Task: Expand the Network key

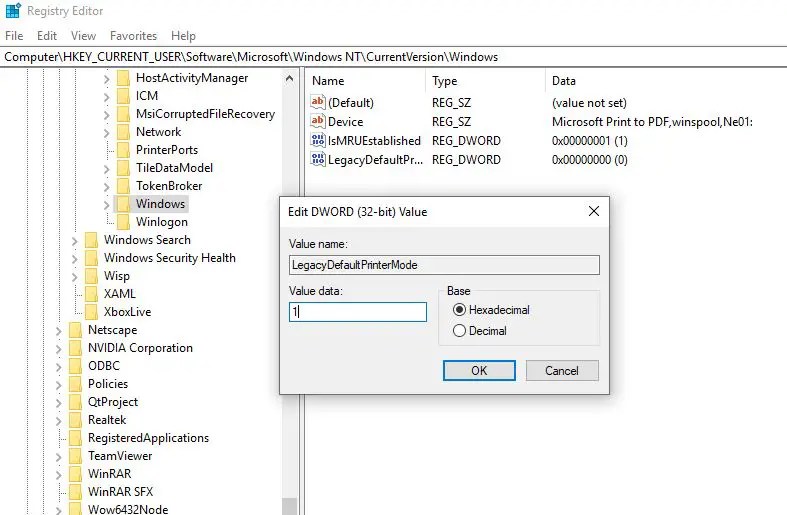Action: 106,133
